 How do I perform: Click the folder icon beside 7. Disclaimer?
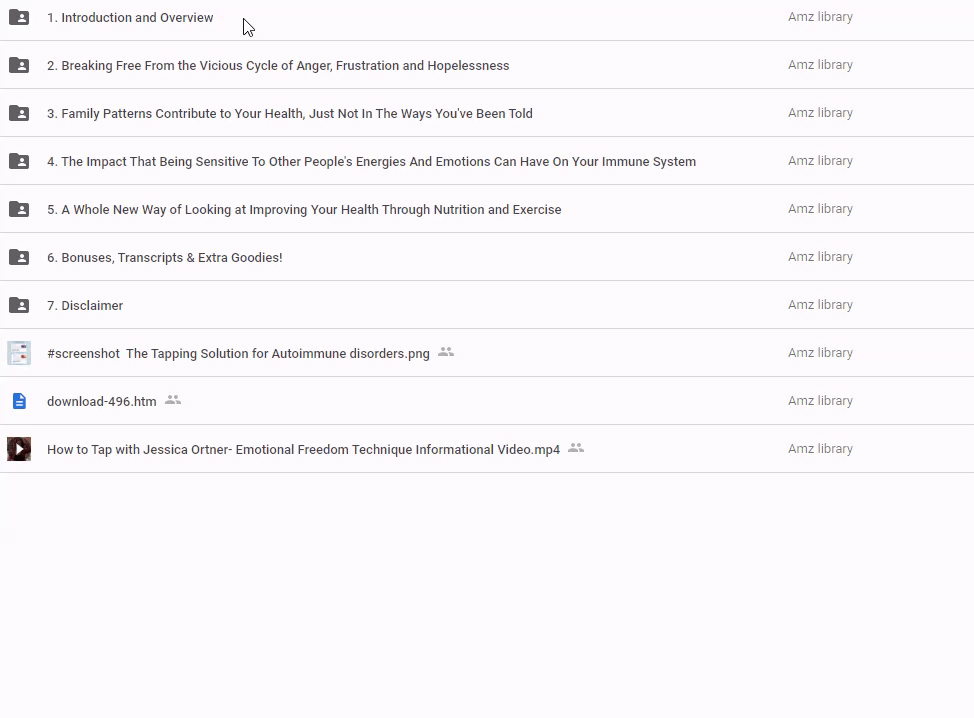tap(19, 305)
